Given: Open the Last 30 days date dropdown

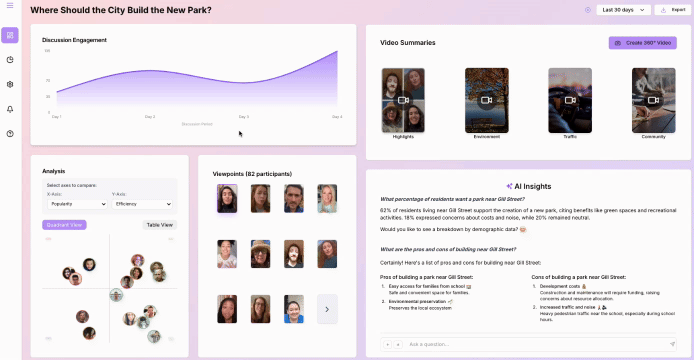Looking at the screenshot, I should coord(623,10).
